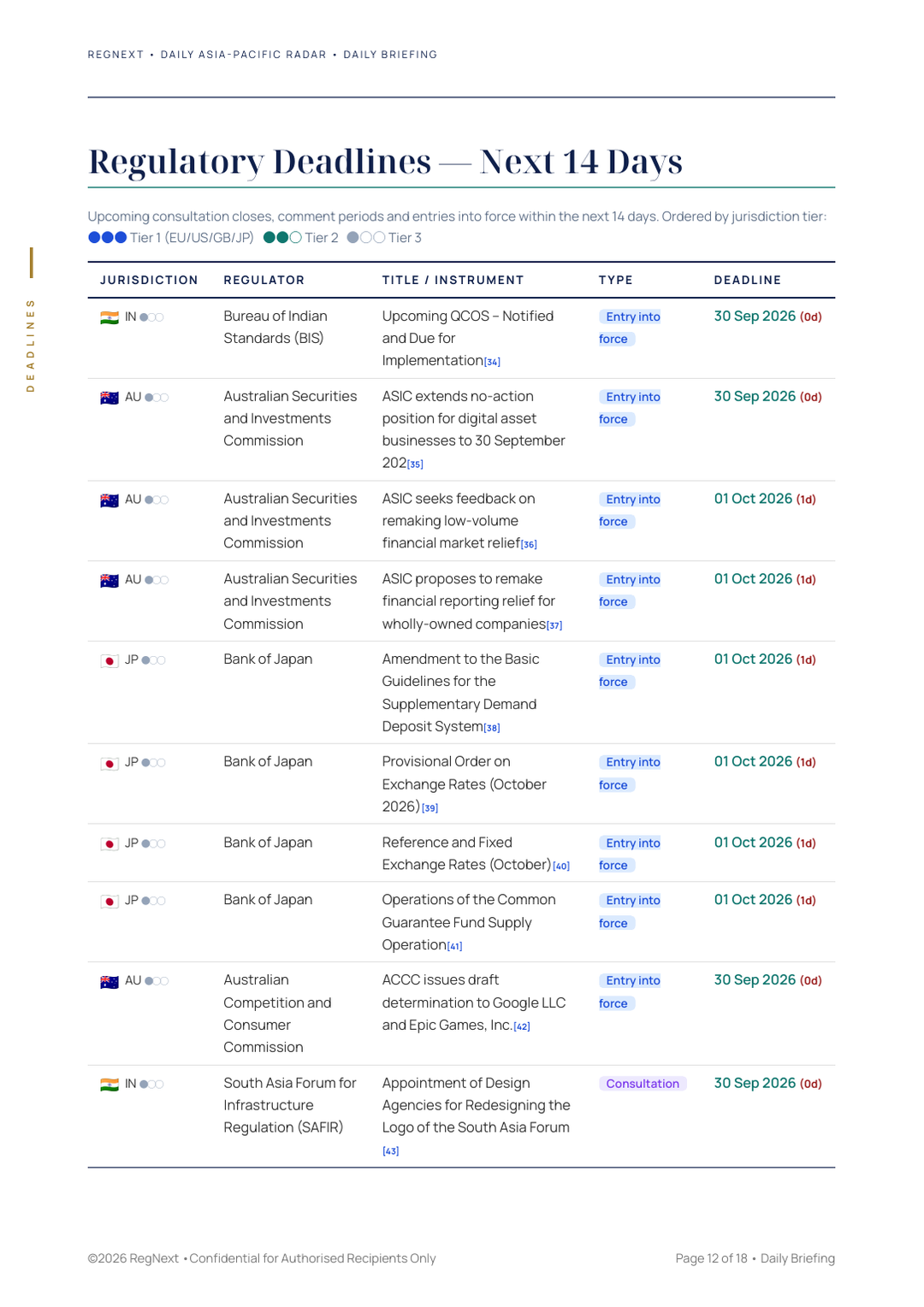Viewport: 924px width, 1307px height.
Task: Click the 'Upcoming QCOS – Notified and Due for Implementation' title
Action: click(x=468, y=339)
